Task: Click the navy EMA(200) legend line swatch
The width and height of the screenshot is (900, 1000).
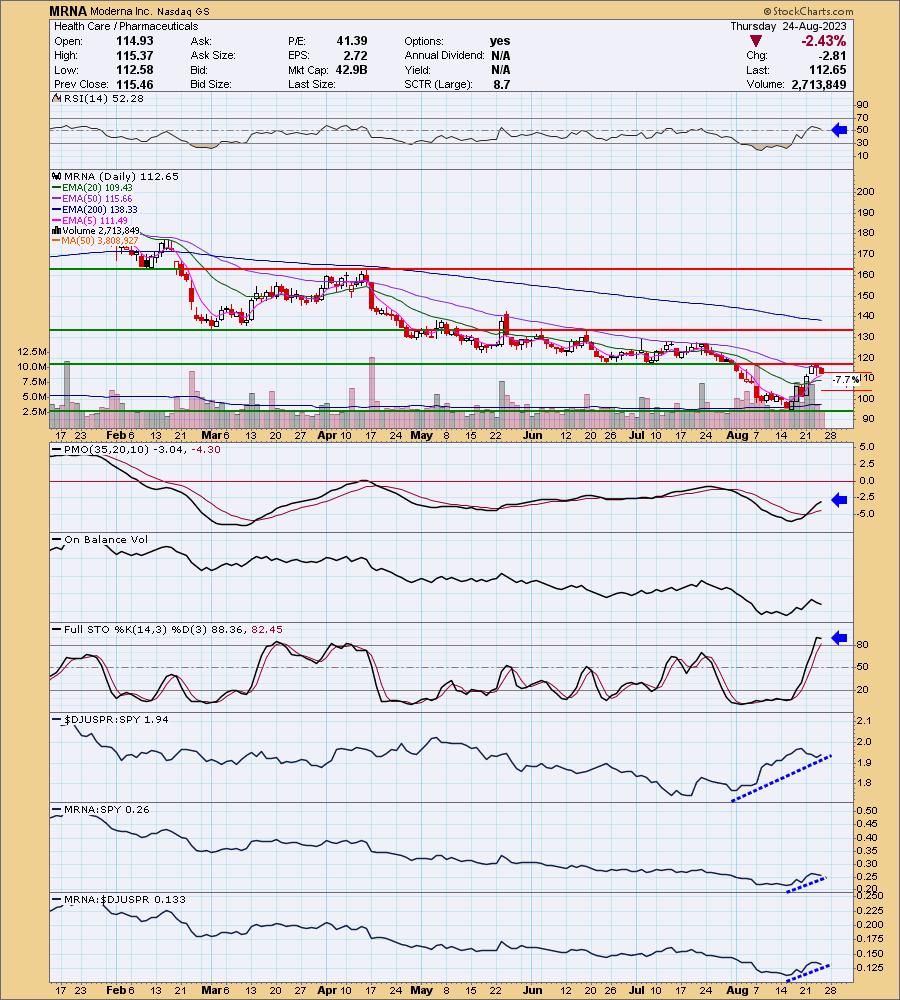Action: pyautogui.click(x=56, y=210)
